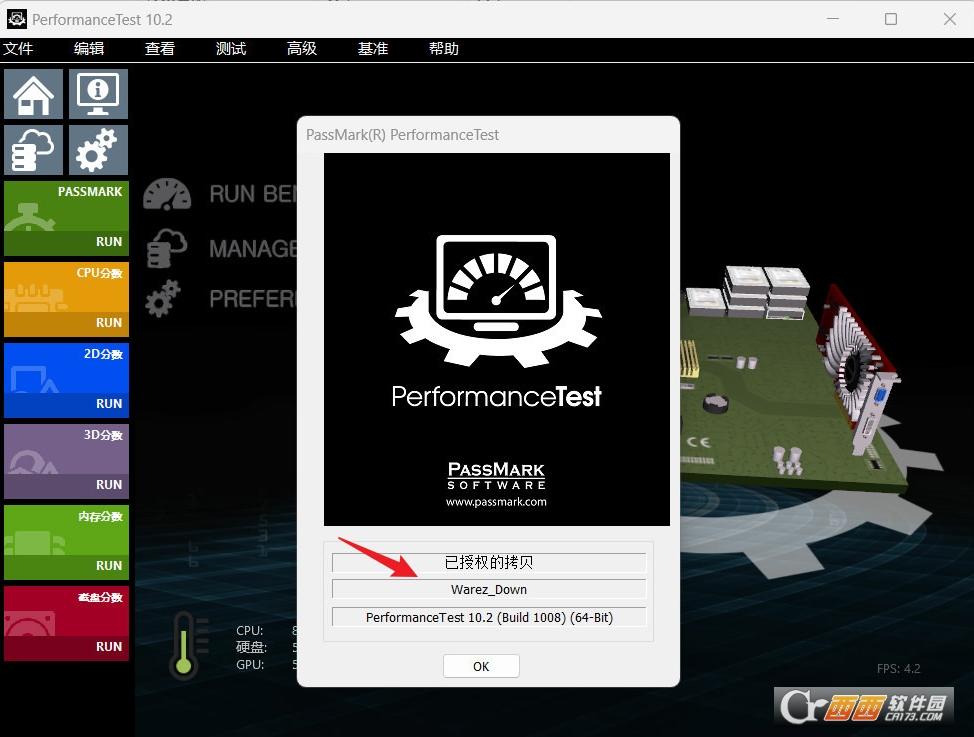Run the CPU score test tile
The width and height of the screenshot is (974, 737).
click(x=66, y=299)
